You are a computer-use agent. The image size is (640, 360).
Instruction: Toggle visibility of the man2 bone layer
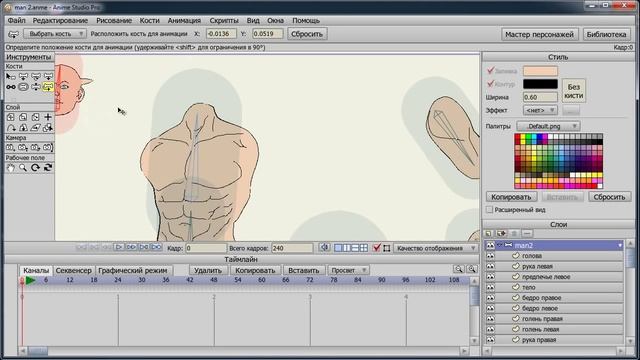[x=490, y=245]
